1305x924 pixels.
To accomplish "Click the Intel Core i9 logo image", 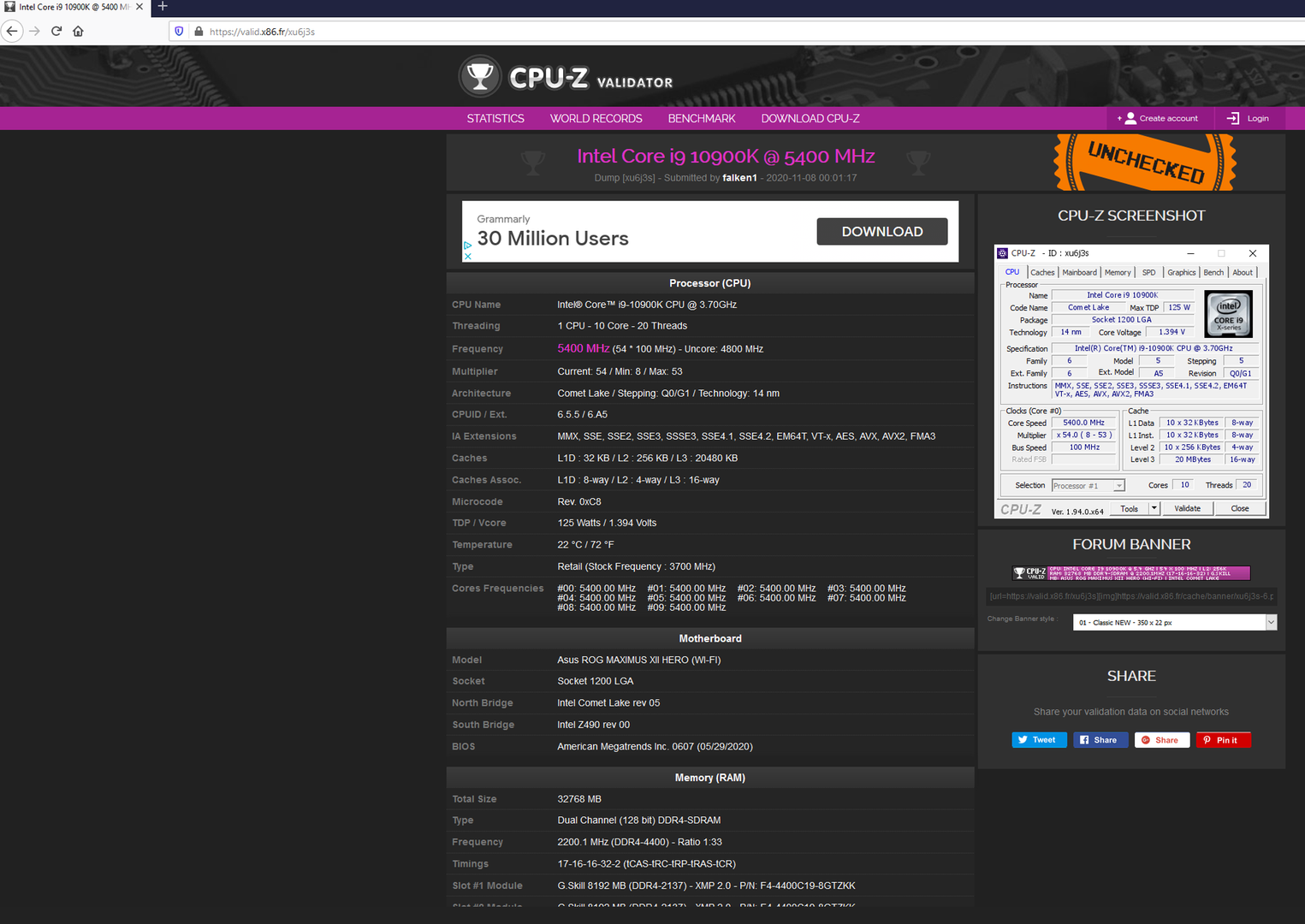I will (x=1228, y=314).
